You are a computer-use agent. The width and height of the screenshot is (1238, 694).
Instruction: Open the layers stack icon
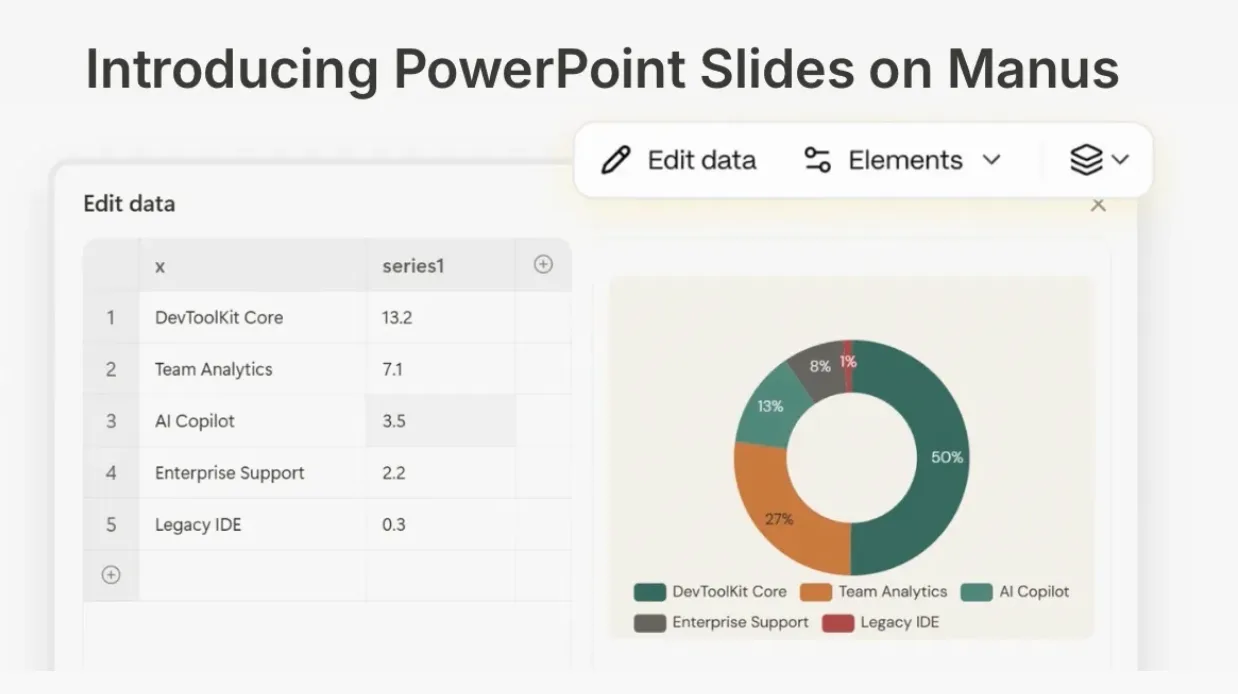[x=1086, y=160]
